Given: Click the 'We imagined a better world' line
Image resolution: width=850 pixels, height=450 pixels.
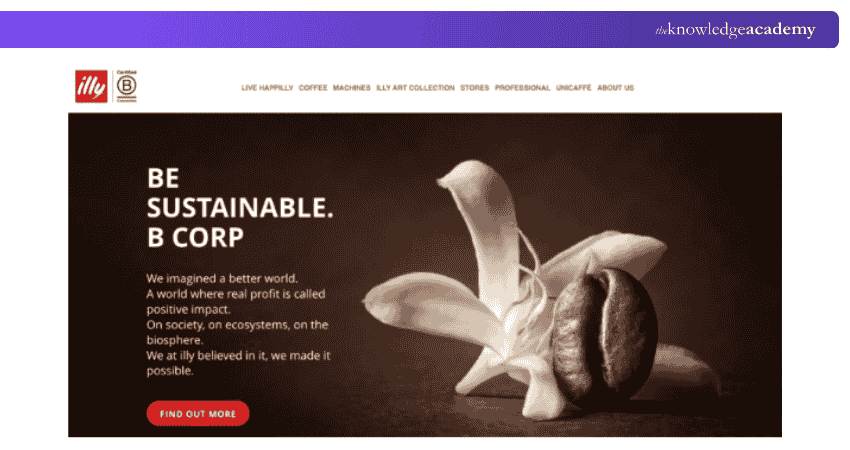Looking at the screenshot, I should [222, 279].
